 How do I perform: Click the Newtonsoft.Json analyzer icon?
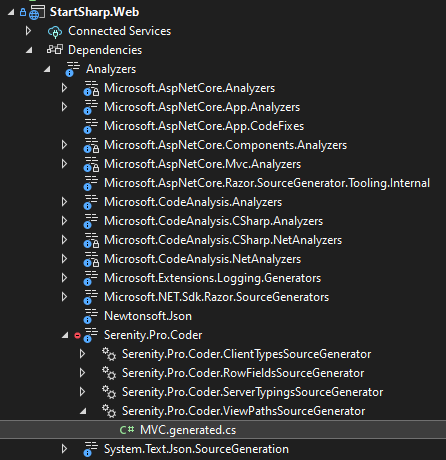point(91,316)
